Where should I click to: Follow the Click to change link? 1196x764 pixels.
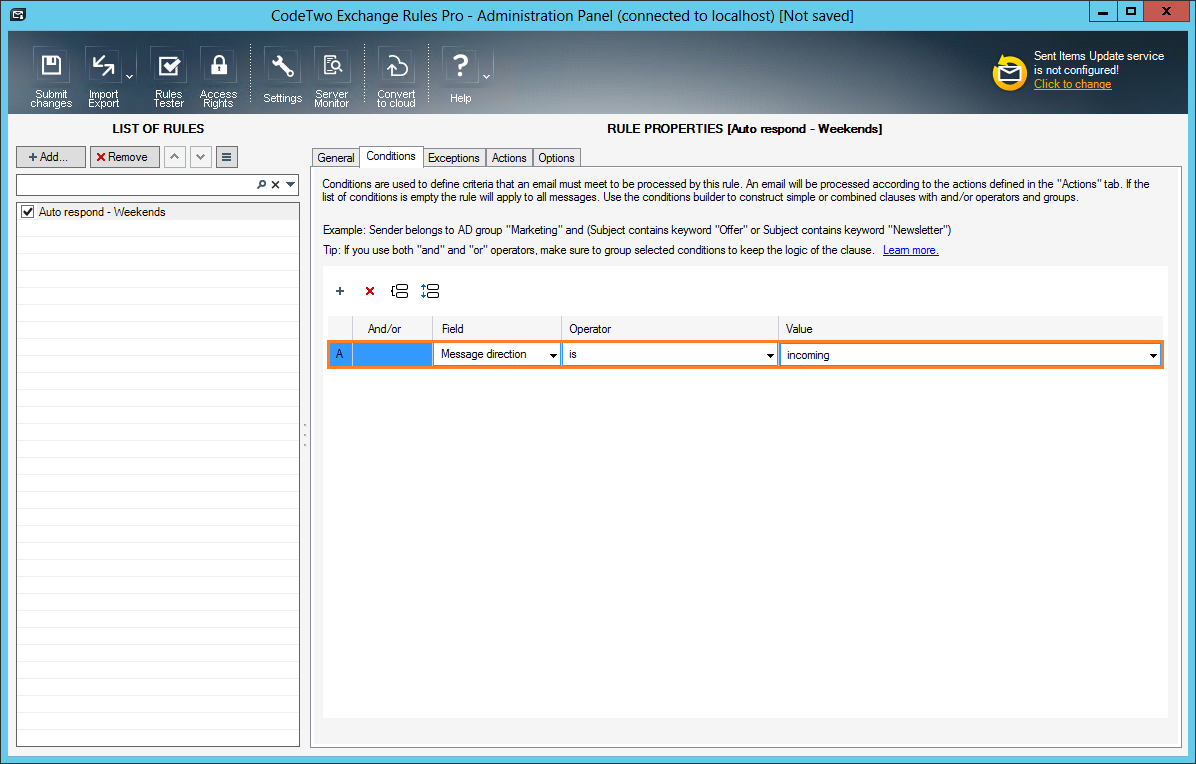pos(1072,84)
